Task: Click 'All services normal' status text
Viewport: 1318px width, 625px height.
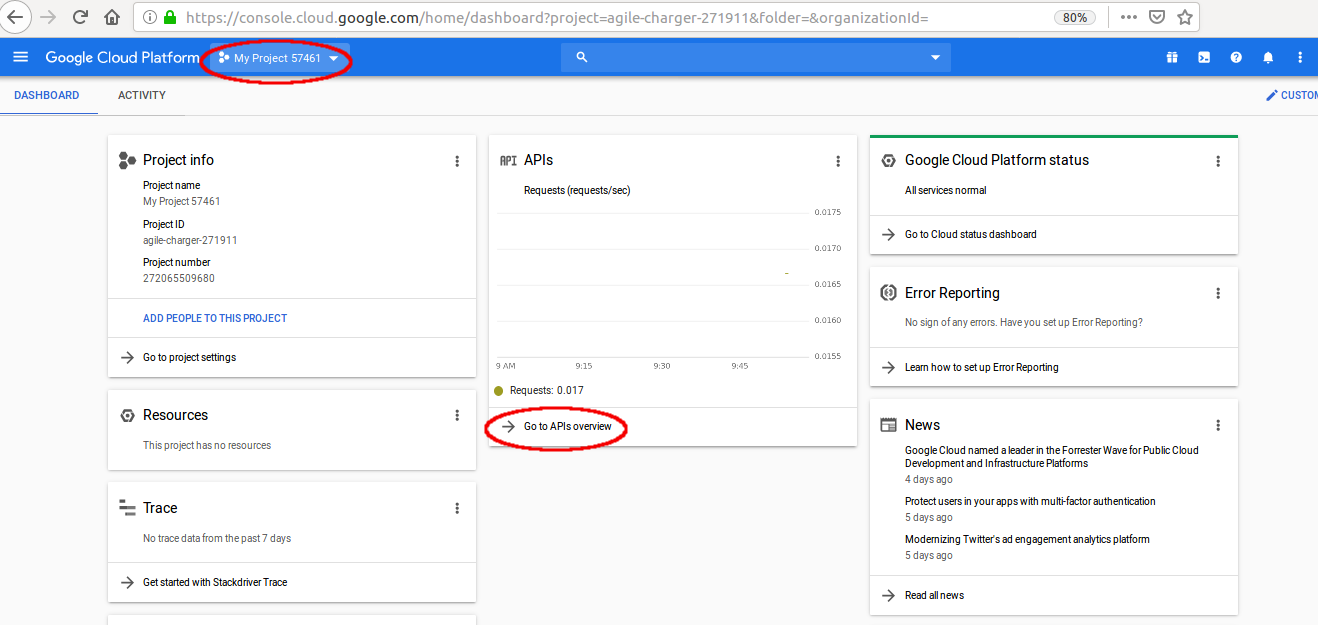Action: (x=946, y=190)
